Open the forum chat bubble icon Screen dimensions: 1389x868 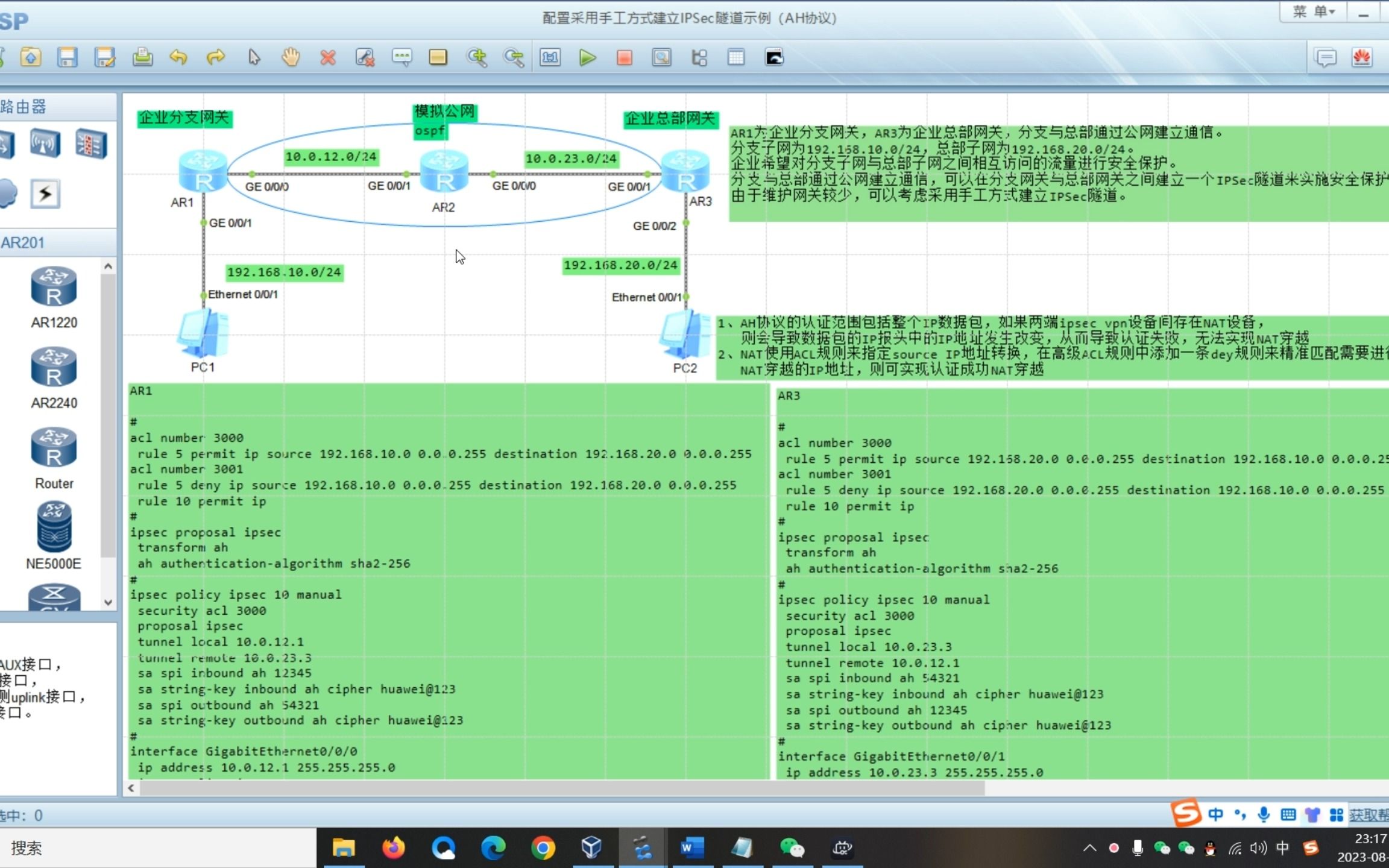(1325, 58)
